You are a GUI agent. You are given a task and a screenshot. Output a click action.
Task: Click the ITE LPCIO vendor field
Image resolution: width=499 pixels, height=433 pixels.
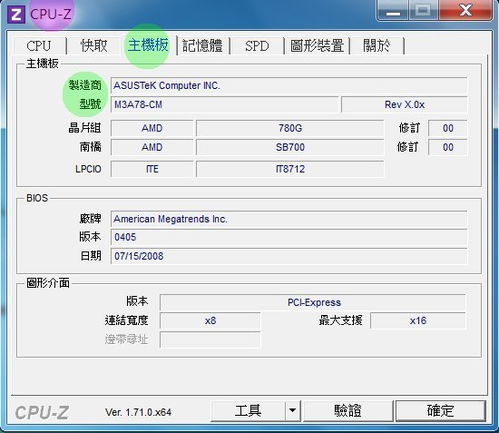(x=152, y=169)
